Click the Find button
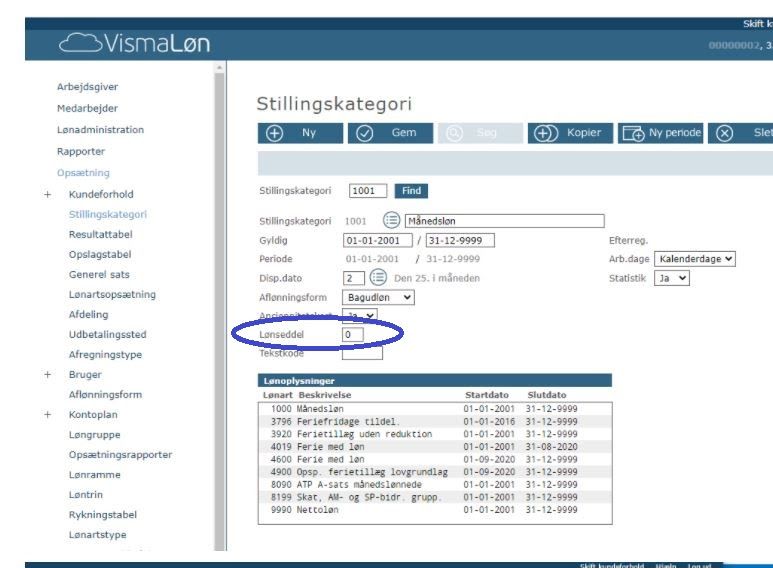 coord(411,191)
